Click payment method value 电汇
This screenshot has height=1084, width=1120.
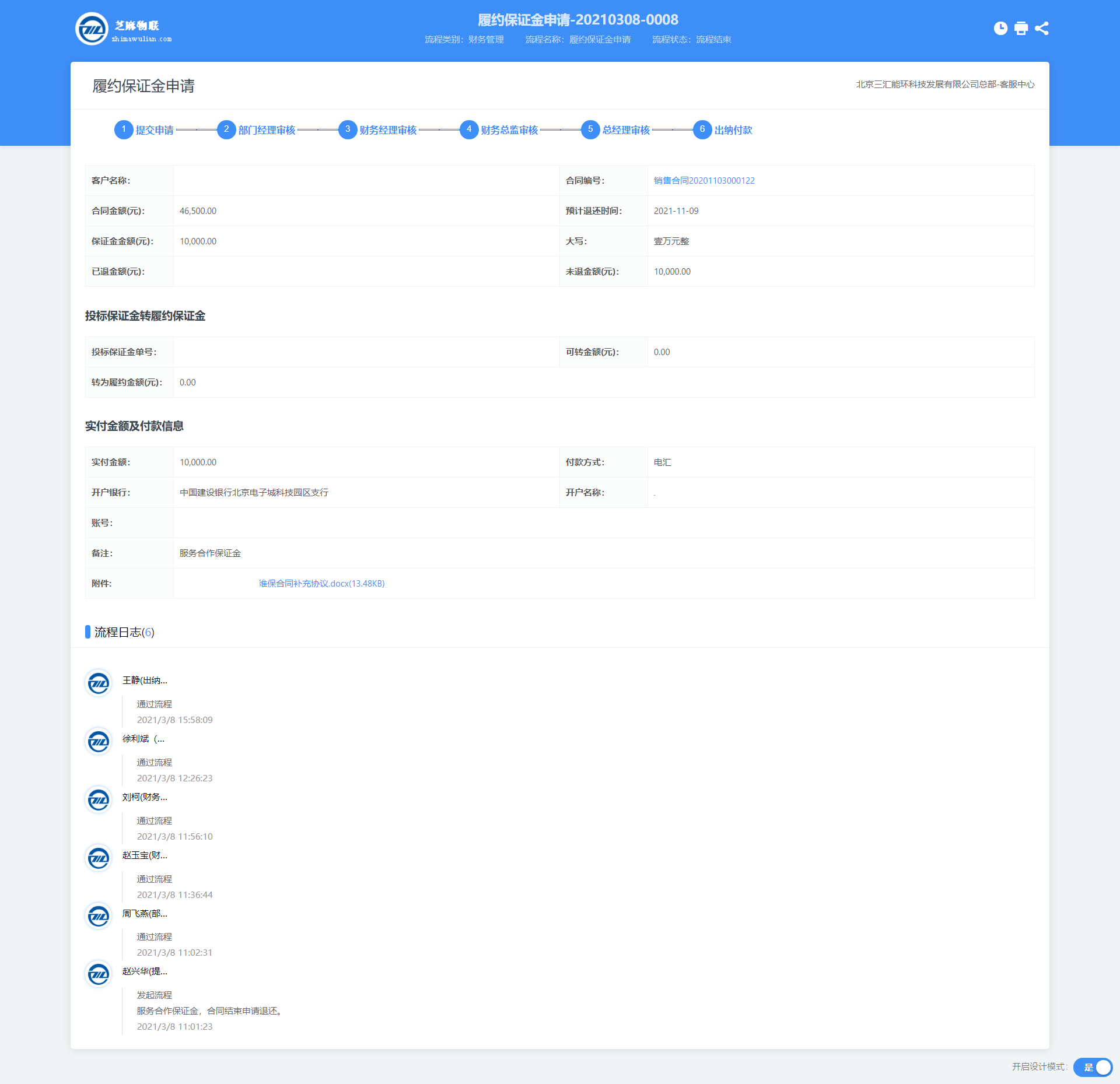[663, 462]
